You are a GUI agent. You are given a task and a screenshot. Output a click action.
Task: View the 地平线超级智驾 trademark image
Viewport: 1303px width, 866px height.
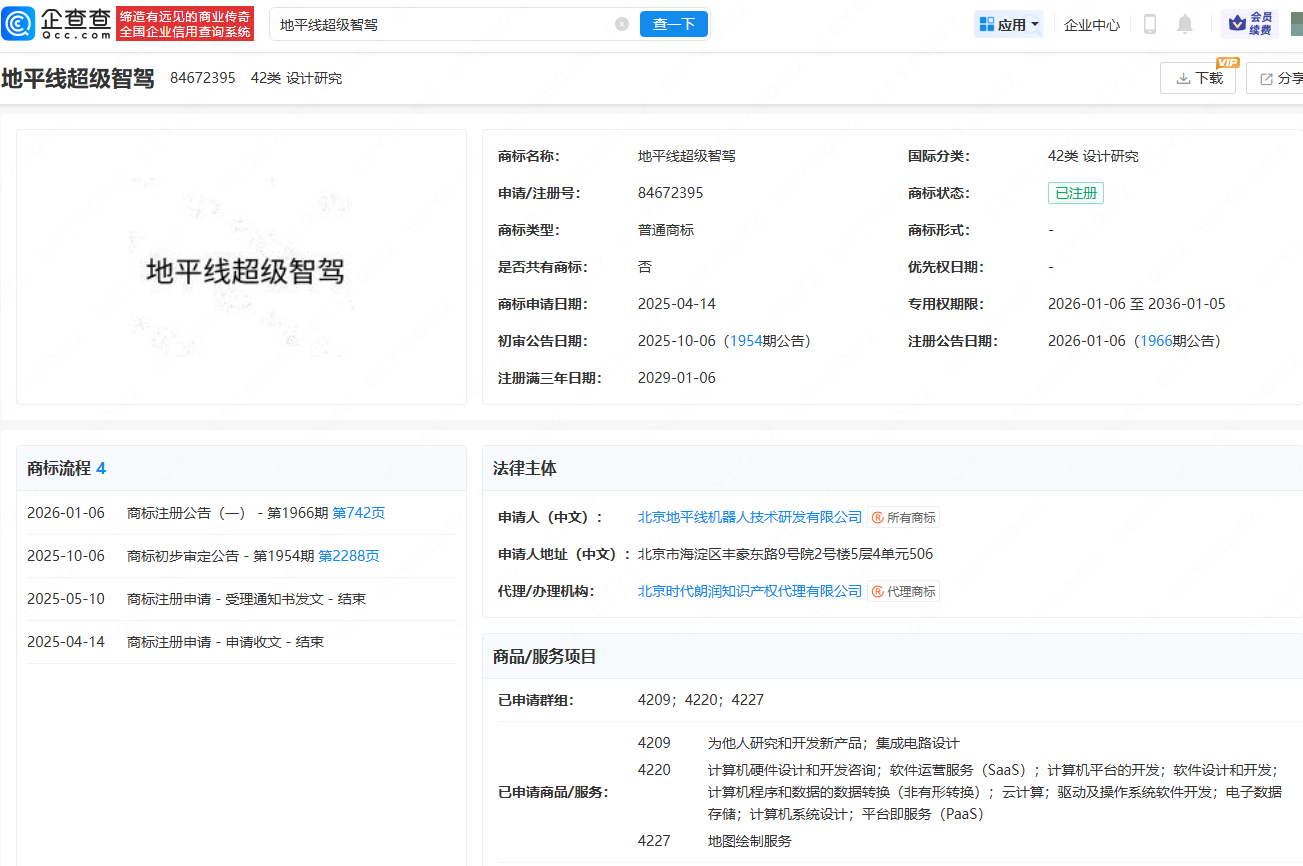tap(241, 267)
